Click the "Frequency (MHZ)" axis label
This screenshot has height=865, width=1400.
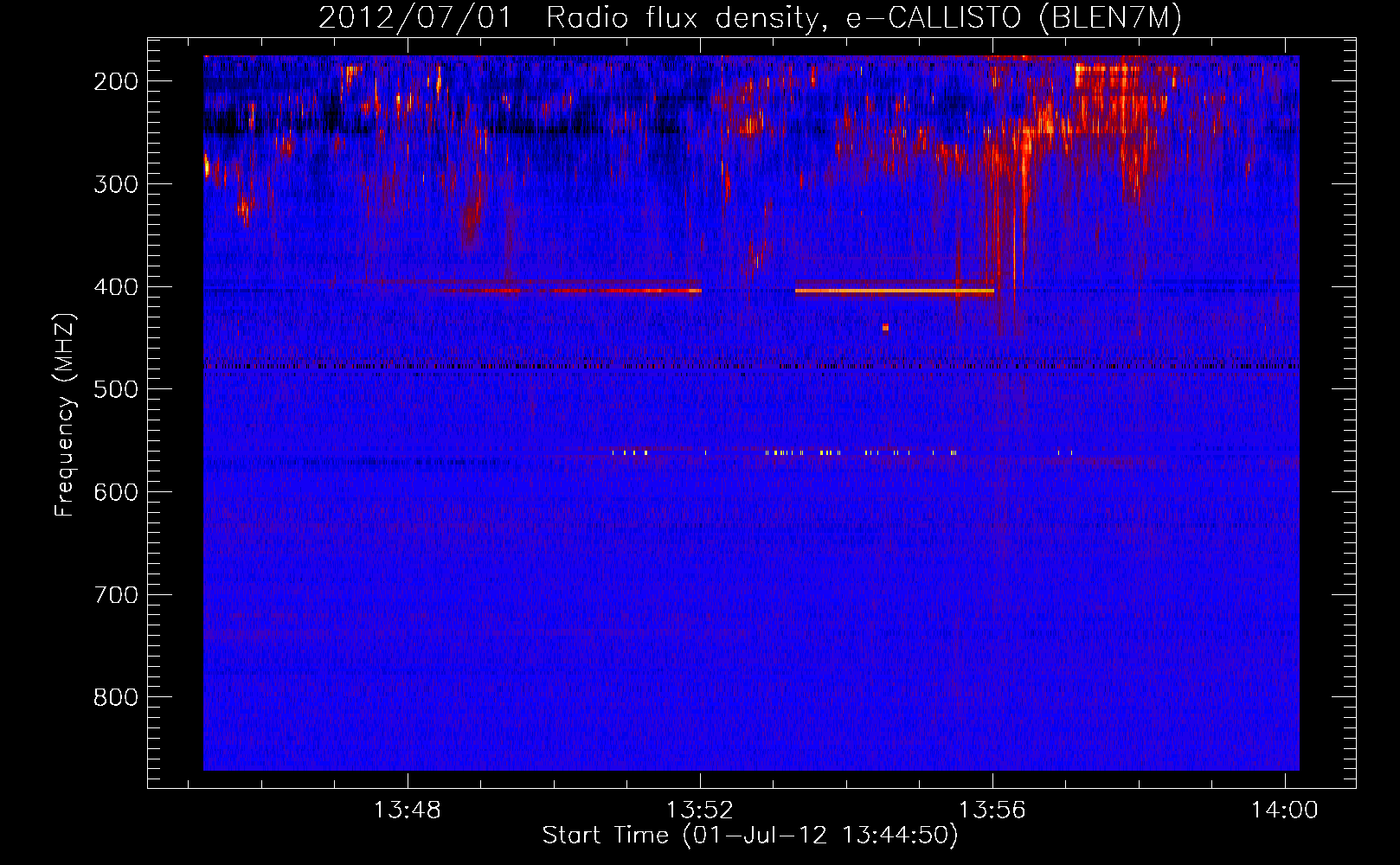65,415
